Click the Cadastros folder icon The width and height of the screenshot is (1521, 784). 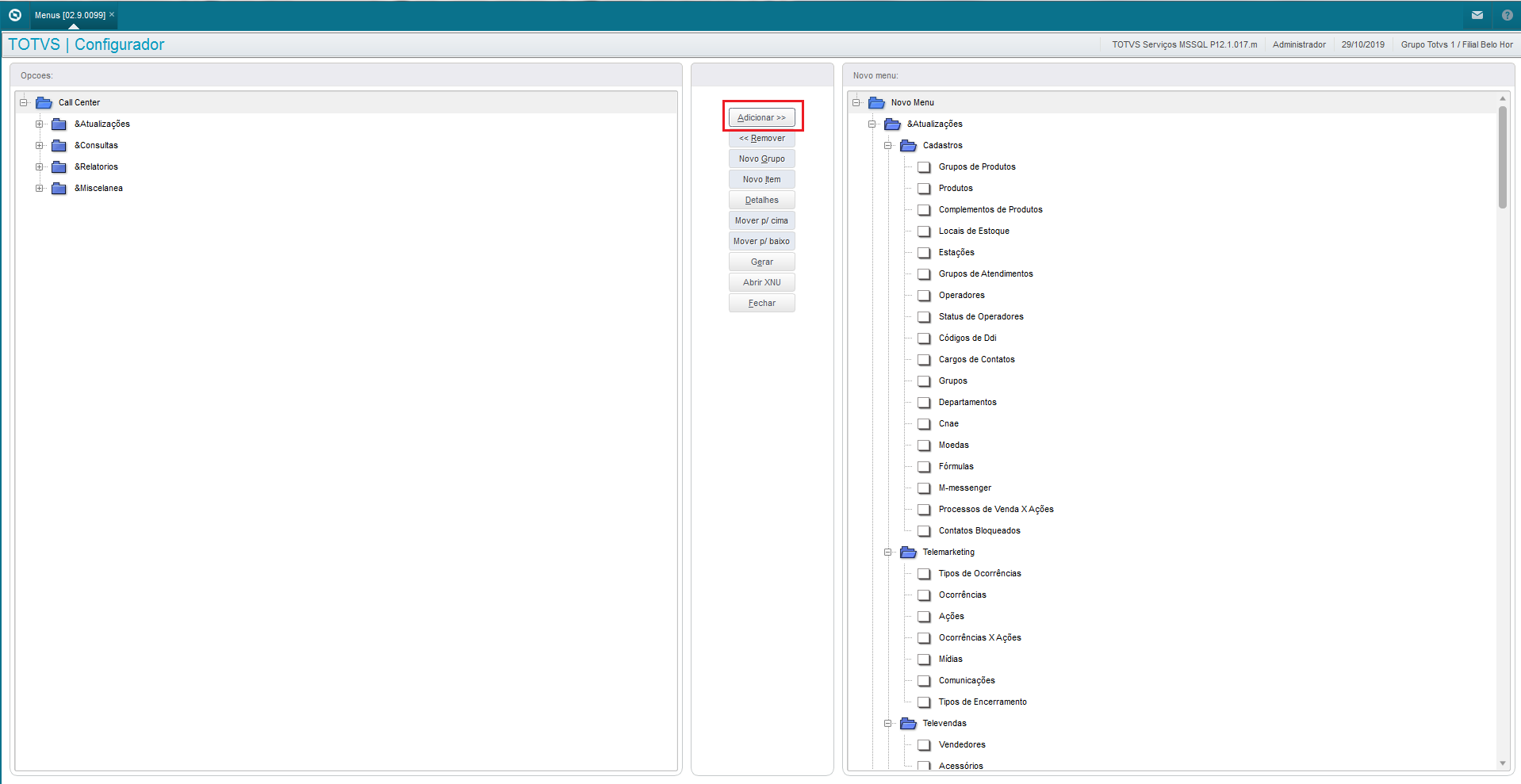908,145
